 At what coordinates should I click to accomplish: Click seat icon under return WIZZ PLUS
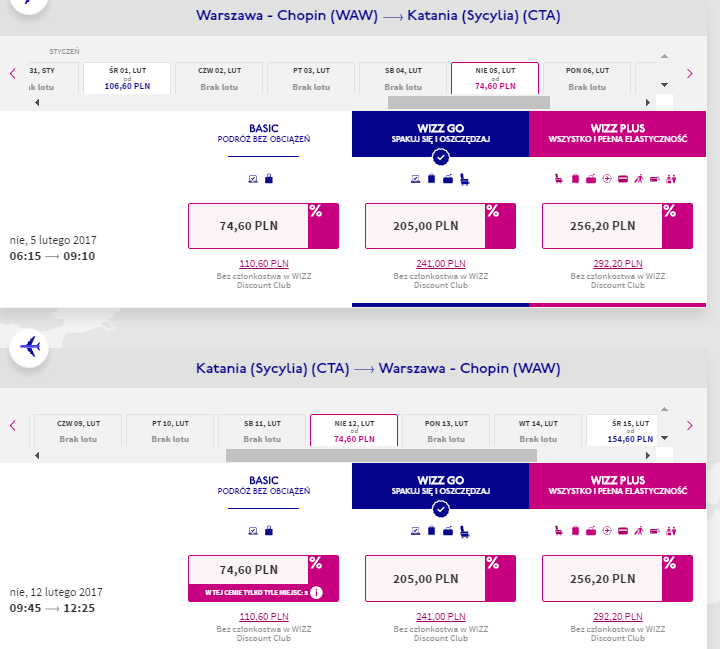[x=558, y=530]
